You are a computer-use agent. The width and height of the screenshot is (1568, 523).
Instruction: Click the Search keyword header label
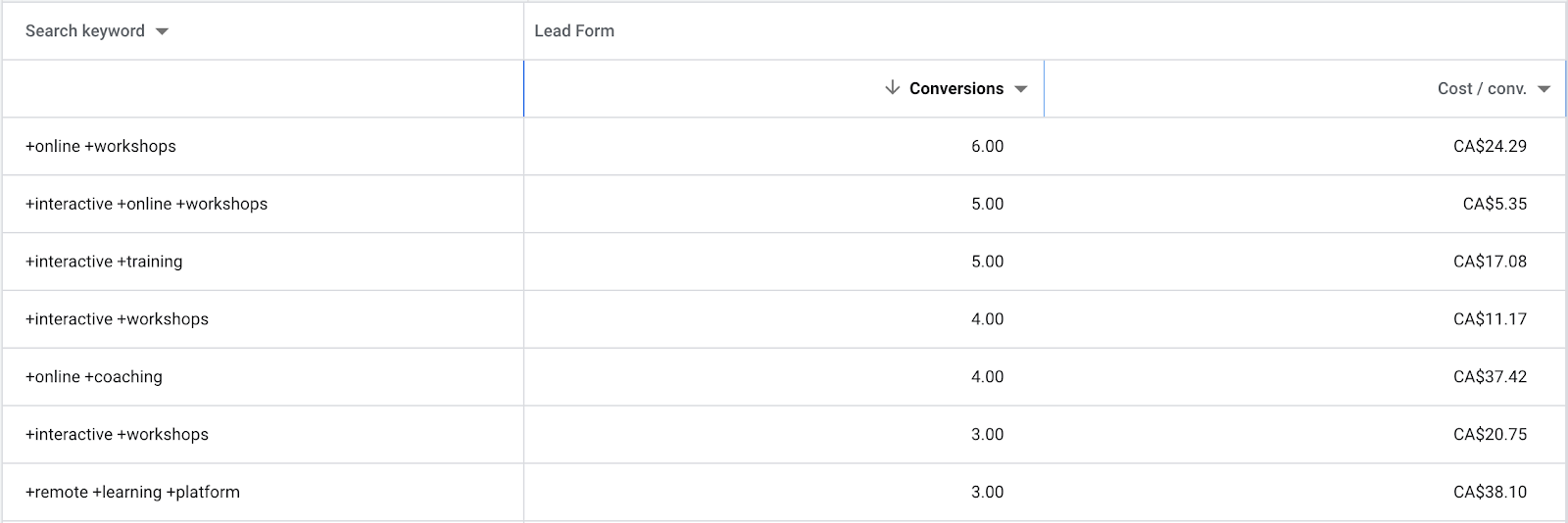[x=85, y=30]
